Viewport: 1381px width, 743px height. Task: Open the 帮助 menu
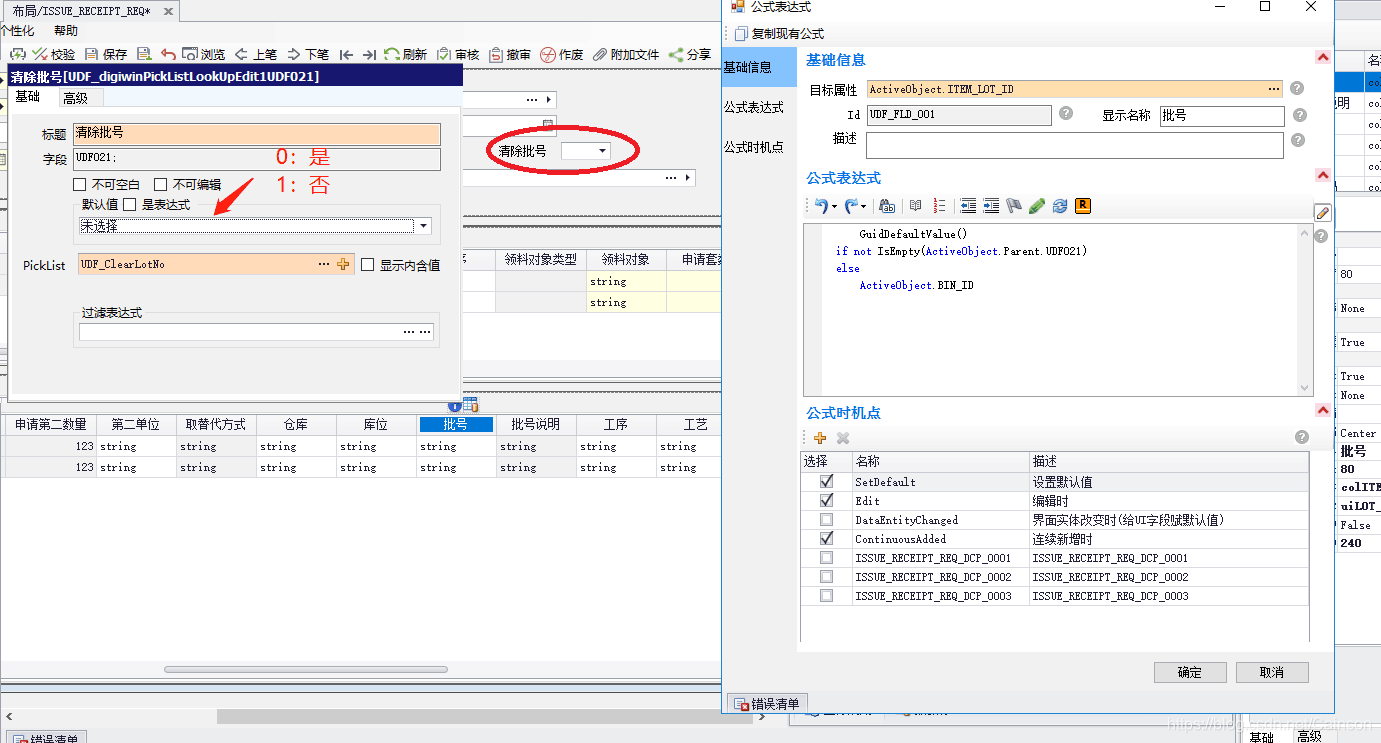66,31
